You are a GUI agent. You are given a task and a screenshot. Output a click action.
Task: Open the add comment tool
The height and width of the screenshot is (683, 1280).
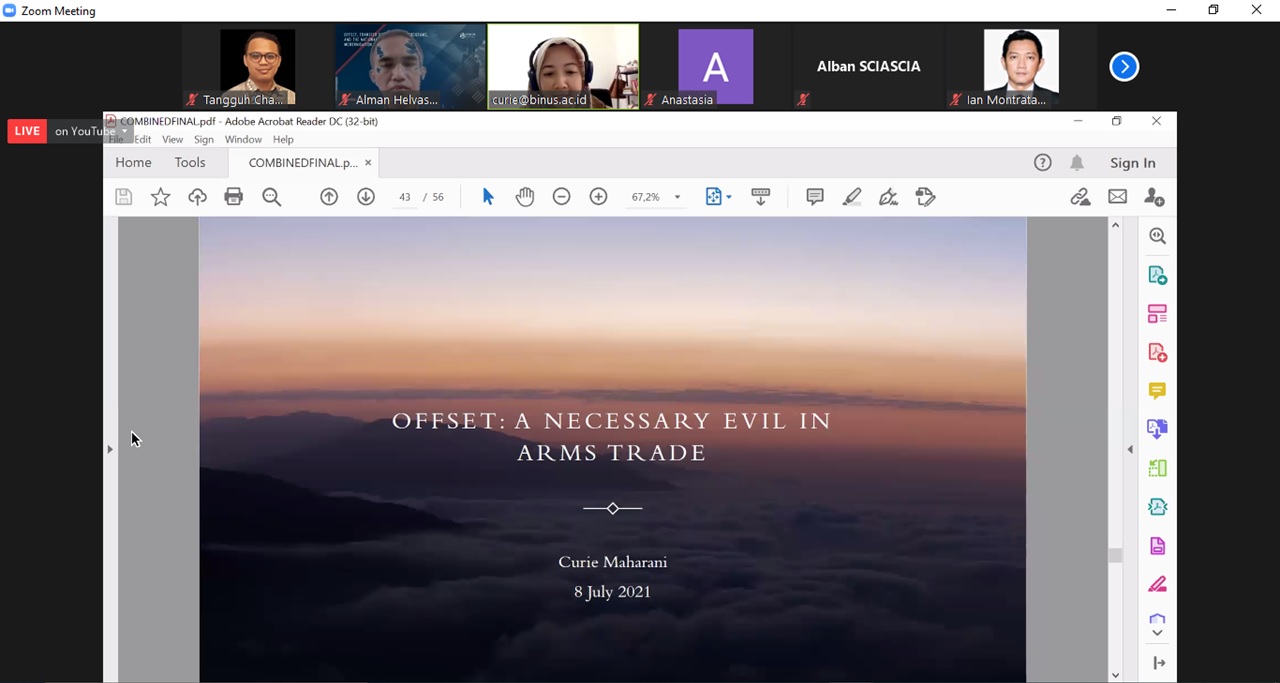[815, 197]
